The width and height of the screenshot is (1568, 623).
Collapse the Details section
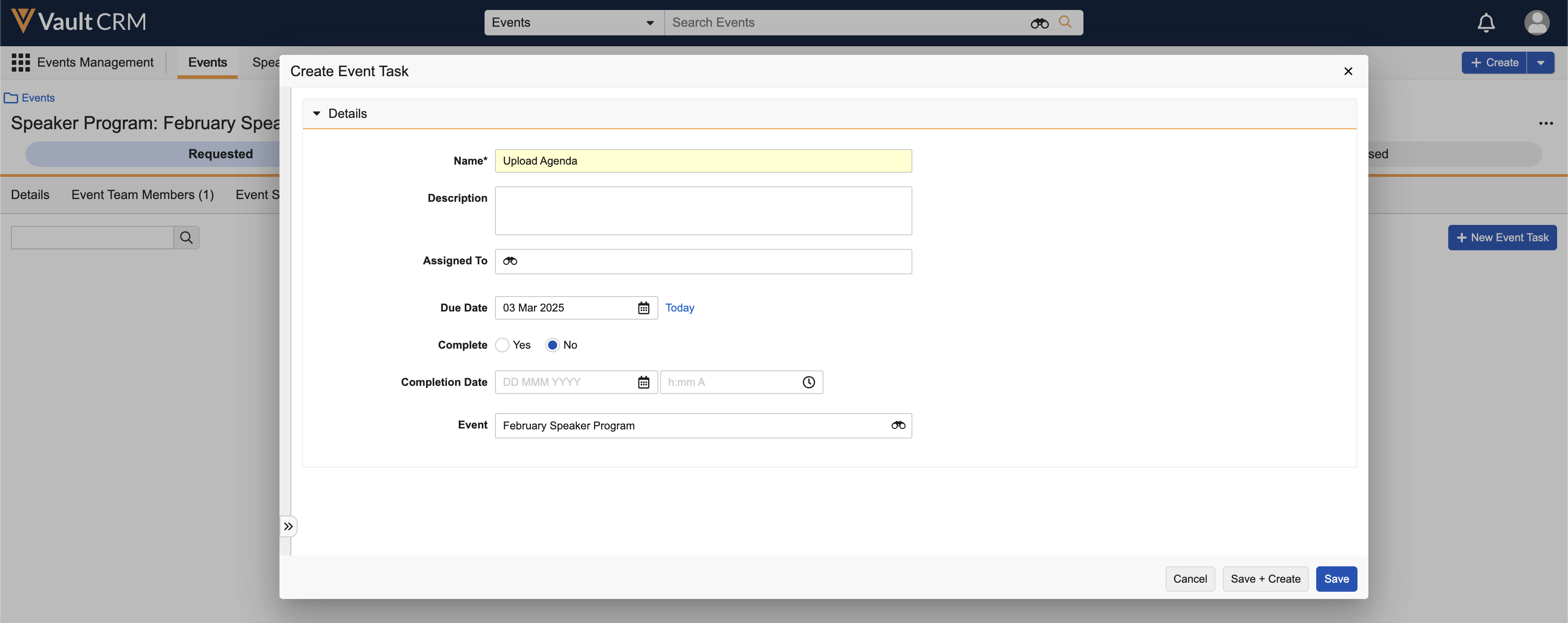[317, 114]
